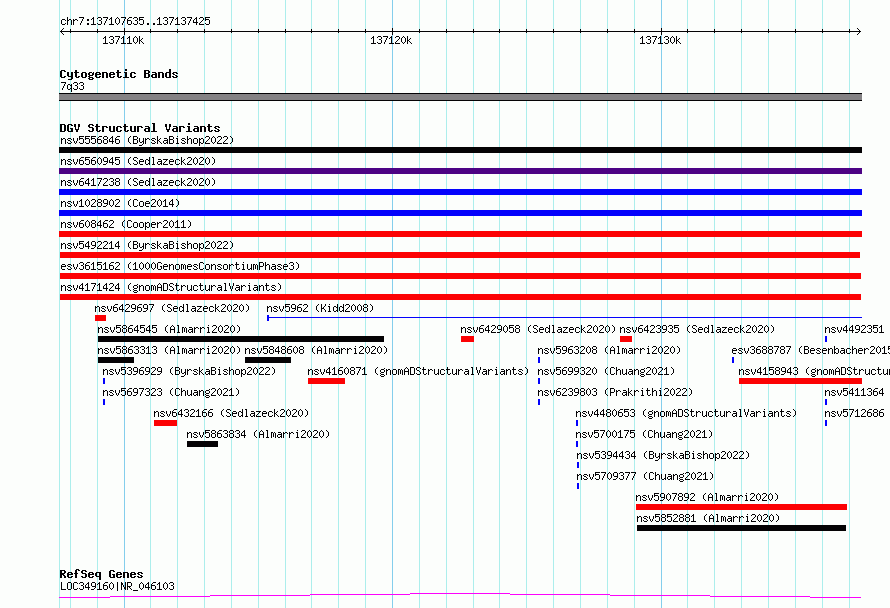Image resolution: width=890 pixels, height=608 pixels.
Task: Click the Cytogenetic Bands track title
Action: click(x=119, y=74)
